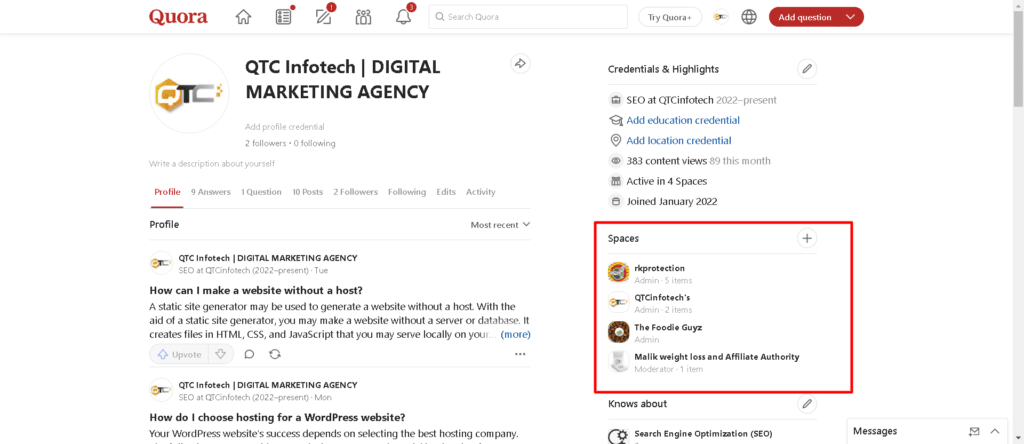Edit Credentials & Highlights with pencil icon

807,69
